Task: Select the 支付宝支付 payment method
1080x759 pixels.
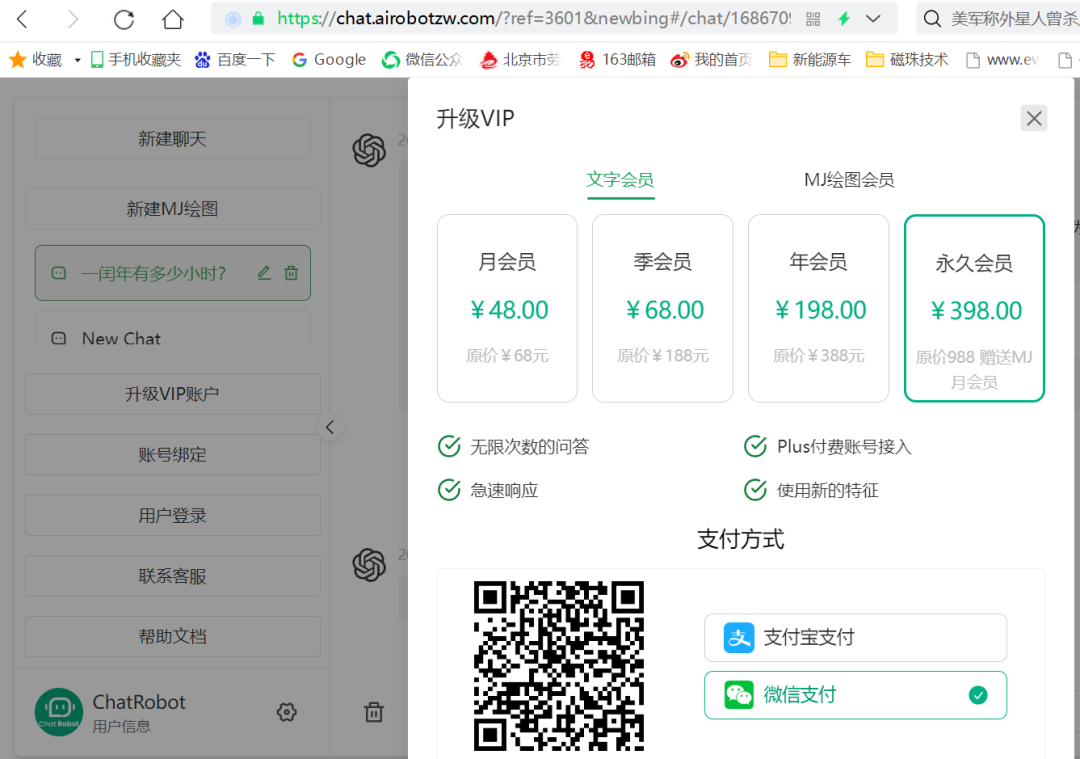Action: (855, 637)
